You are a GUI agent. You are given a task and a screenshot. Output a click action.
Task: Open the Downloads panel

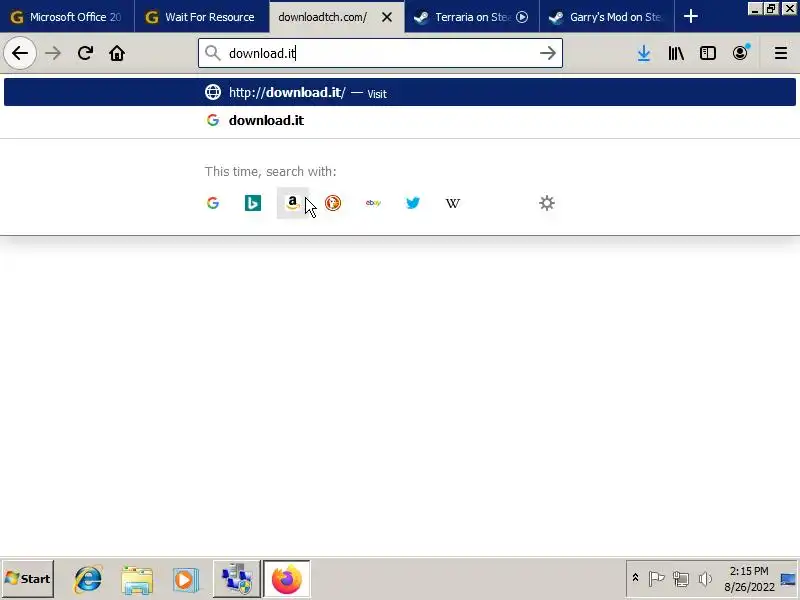pyautogui.click(x=644, y=53)
